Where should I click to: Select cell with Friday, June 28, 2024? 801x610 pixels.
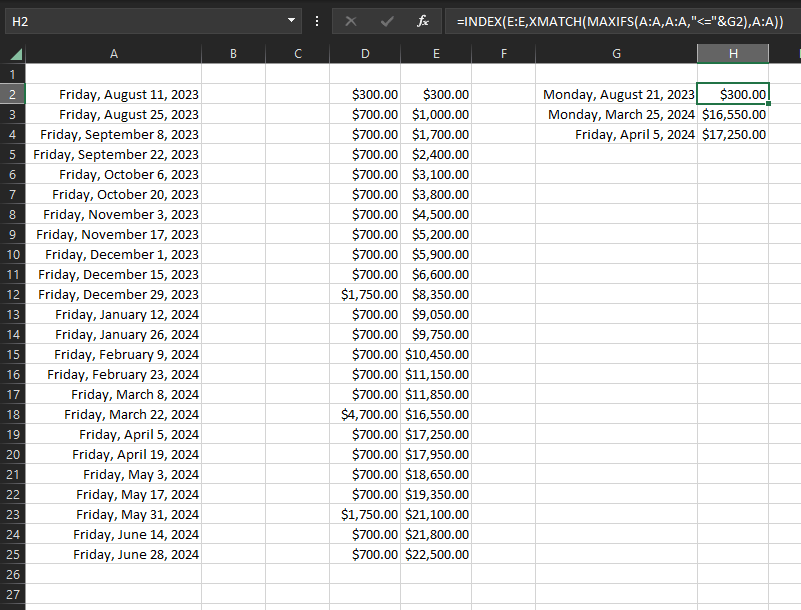point(113,555)
